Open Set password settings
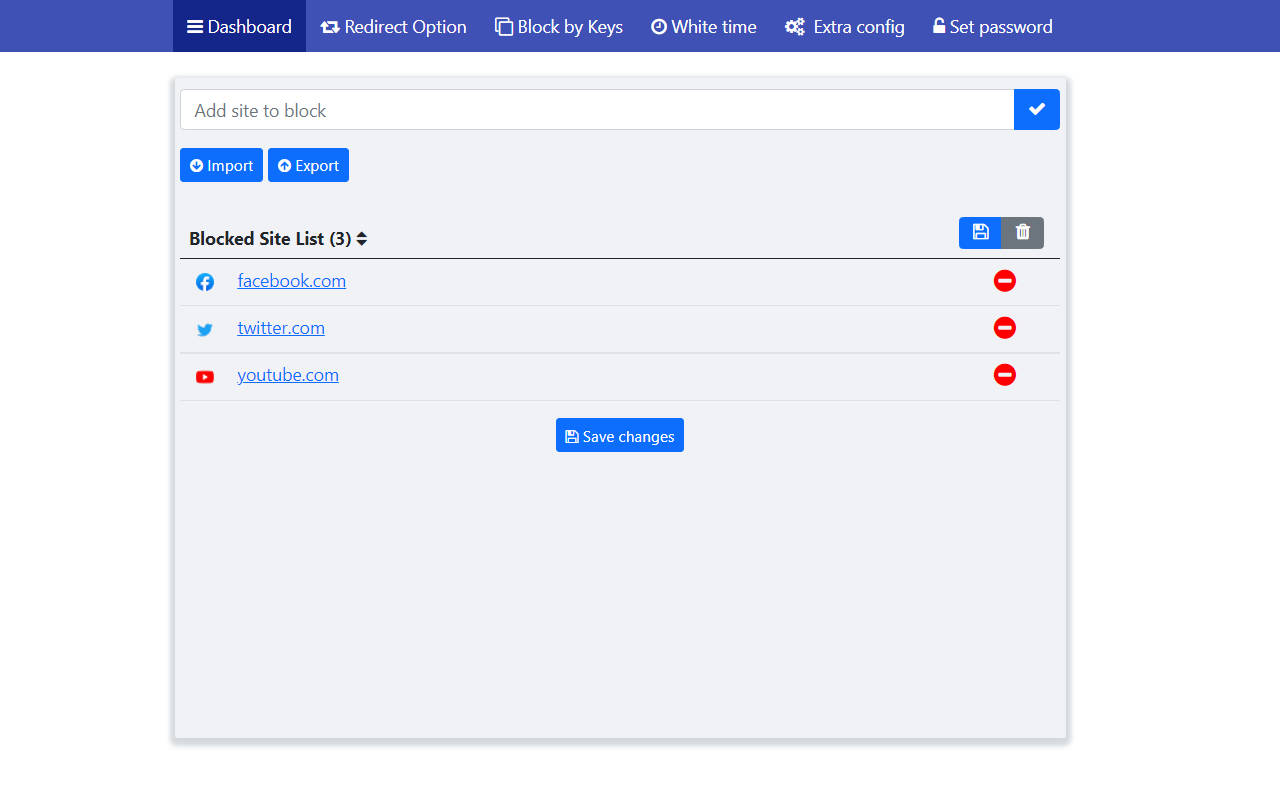The height and width of the screenshot is (800, 1280). [992, 27]
